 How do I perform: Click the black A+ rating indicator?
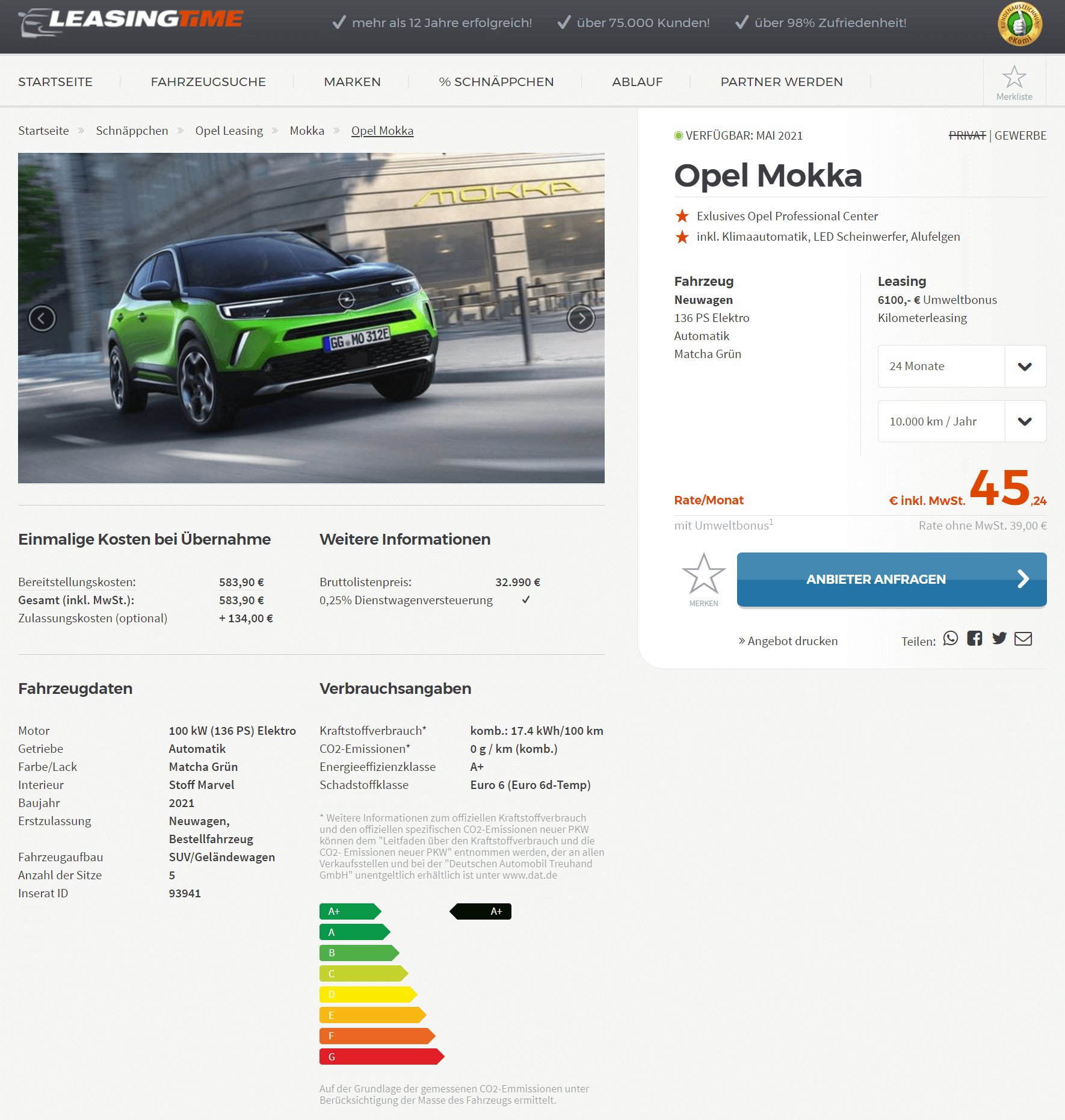481,911
